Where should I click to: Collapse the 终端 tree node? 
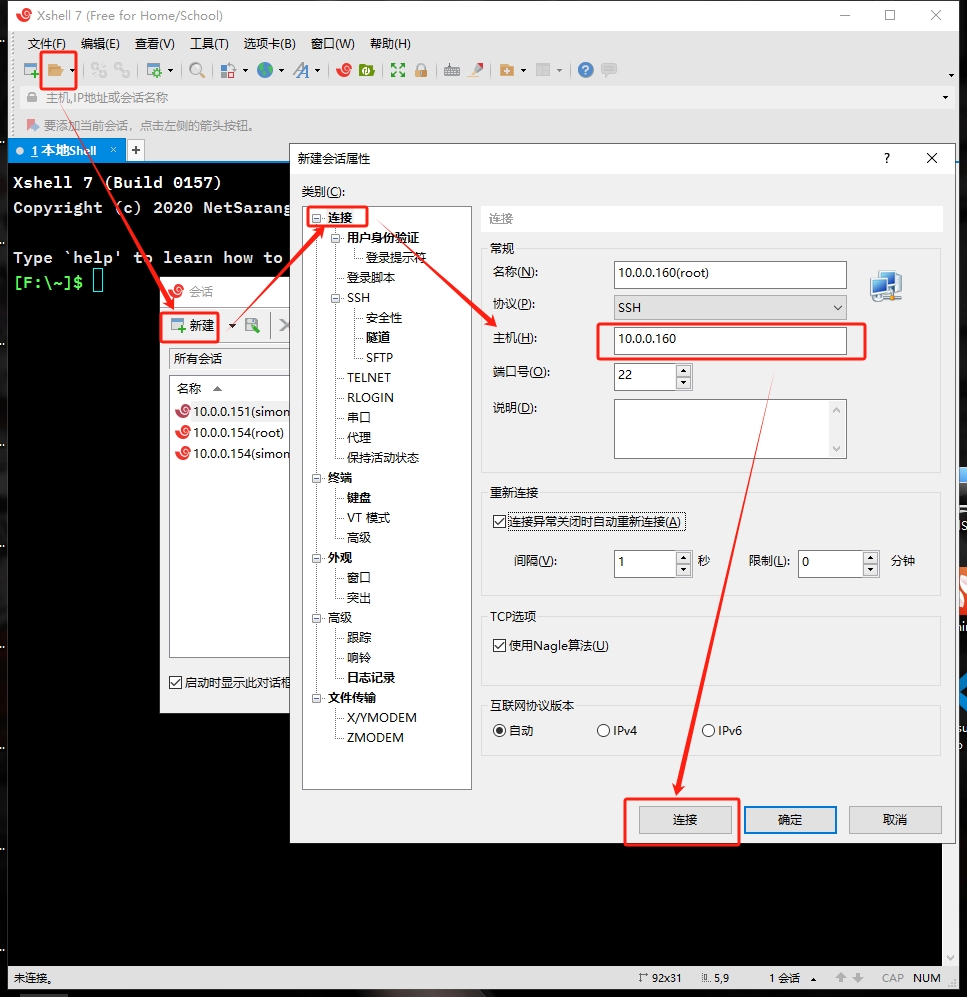317,478
